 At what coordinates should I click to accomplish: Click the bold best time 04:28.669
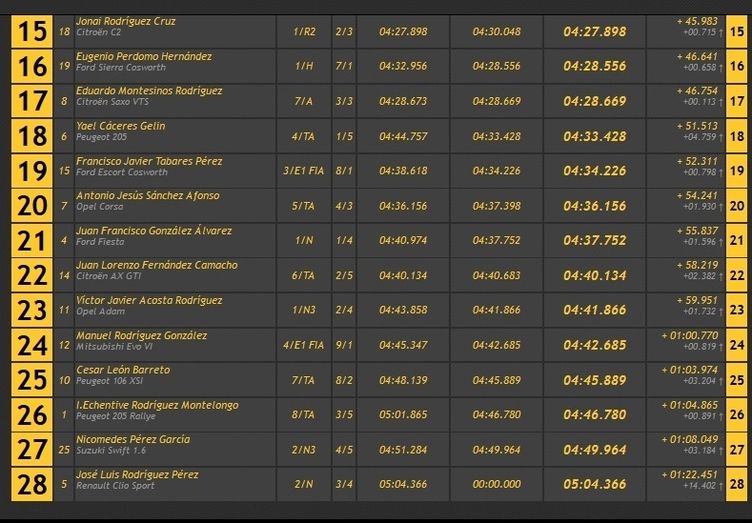click(x=595, y=102)
